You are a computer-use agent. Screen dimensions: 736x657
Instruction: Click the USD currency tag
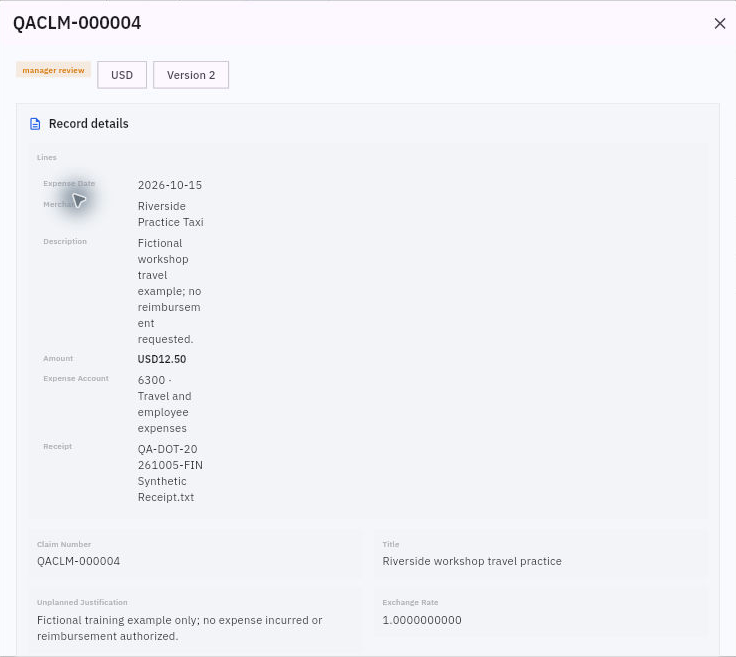coord(122,75)
